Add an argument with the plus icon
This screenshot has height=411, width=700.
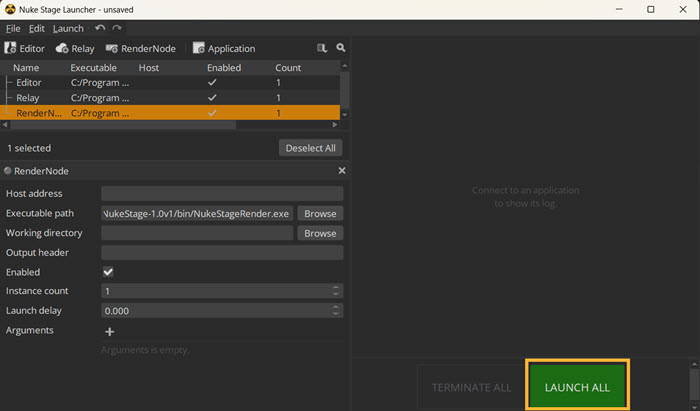pos(110,331)
